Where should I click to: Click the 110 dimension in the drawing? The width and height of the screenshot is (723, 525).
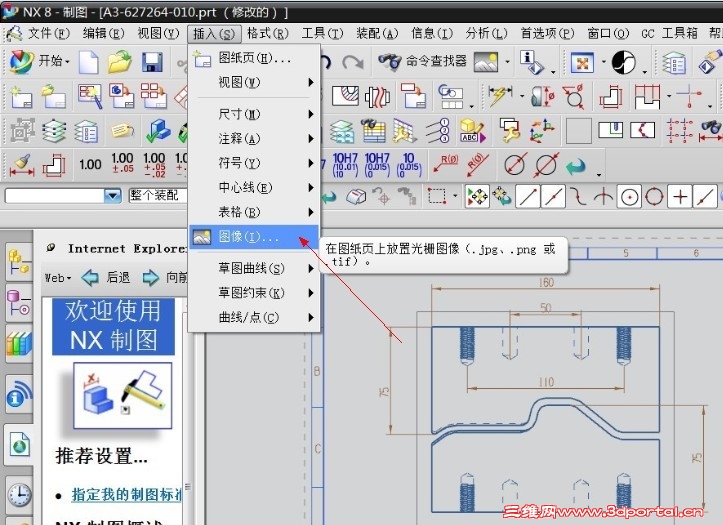click(x=546, y=382)
